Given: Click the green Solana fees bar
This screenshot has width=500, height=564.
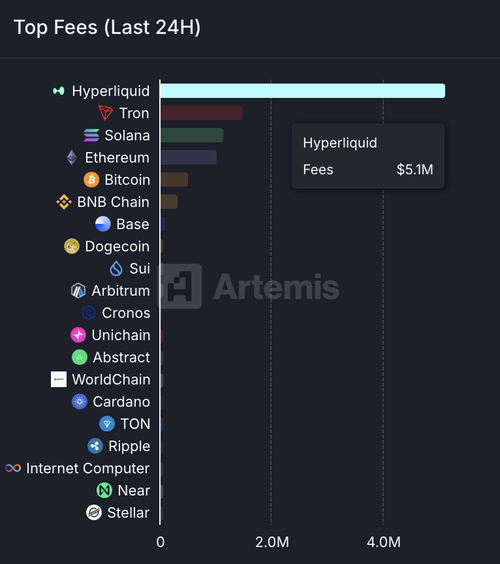Looking at the screenshot, I should click(192, 135).
